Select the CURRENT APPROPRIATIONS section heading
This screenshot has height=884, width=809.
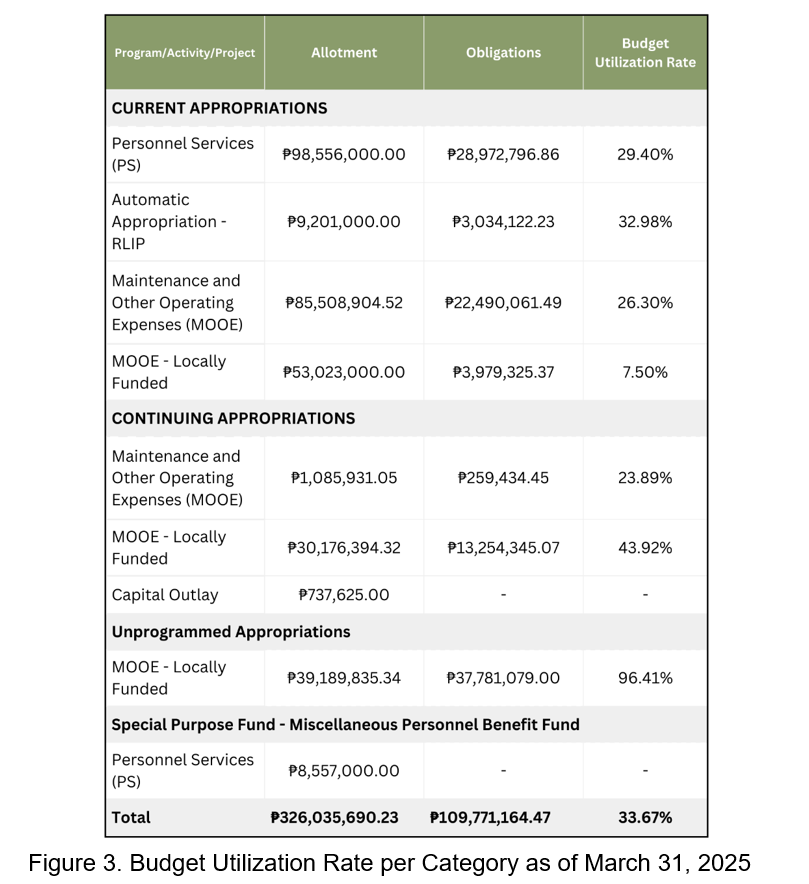point(219,108)
